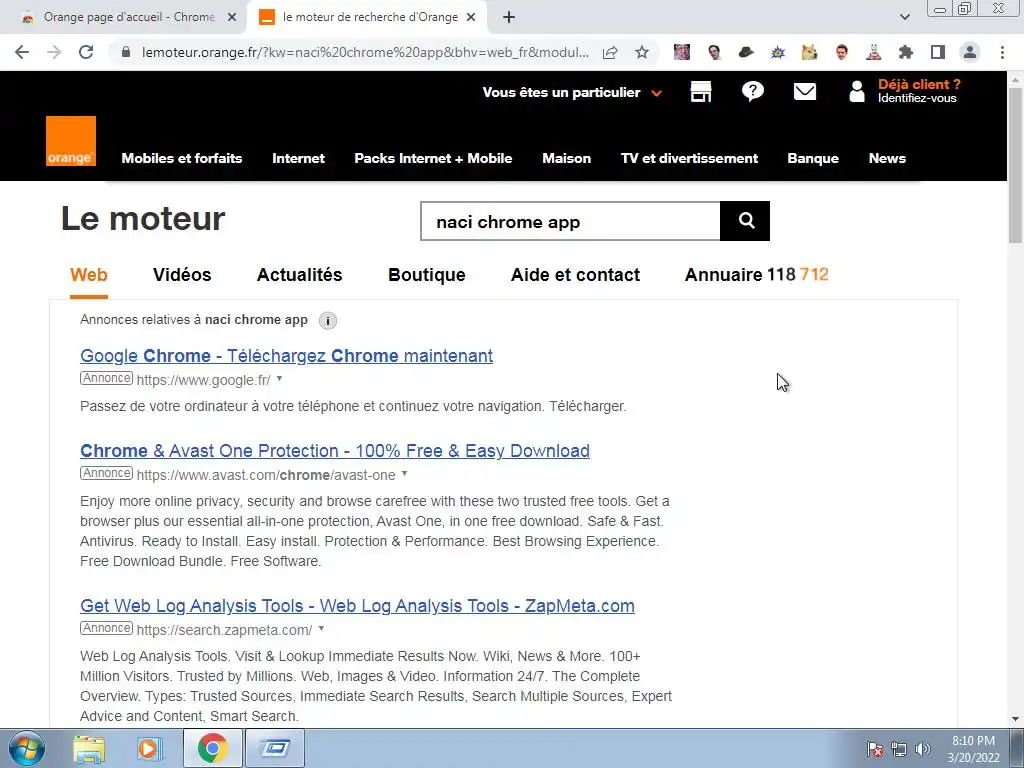Reload the current page
The image size is (1024, 768).
point(86,52)
